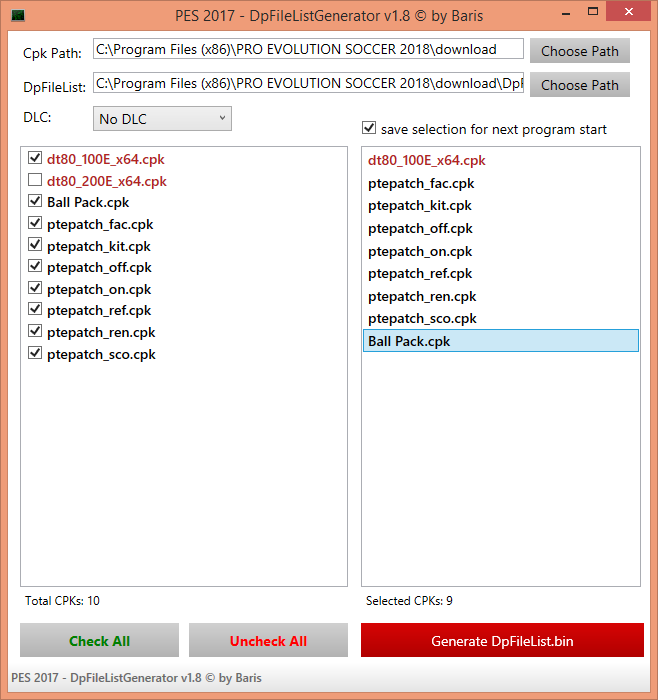Click the status bar version text at bottom

136,678
